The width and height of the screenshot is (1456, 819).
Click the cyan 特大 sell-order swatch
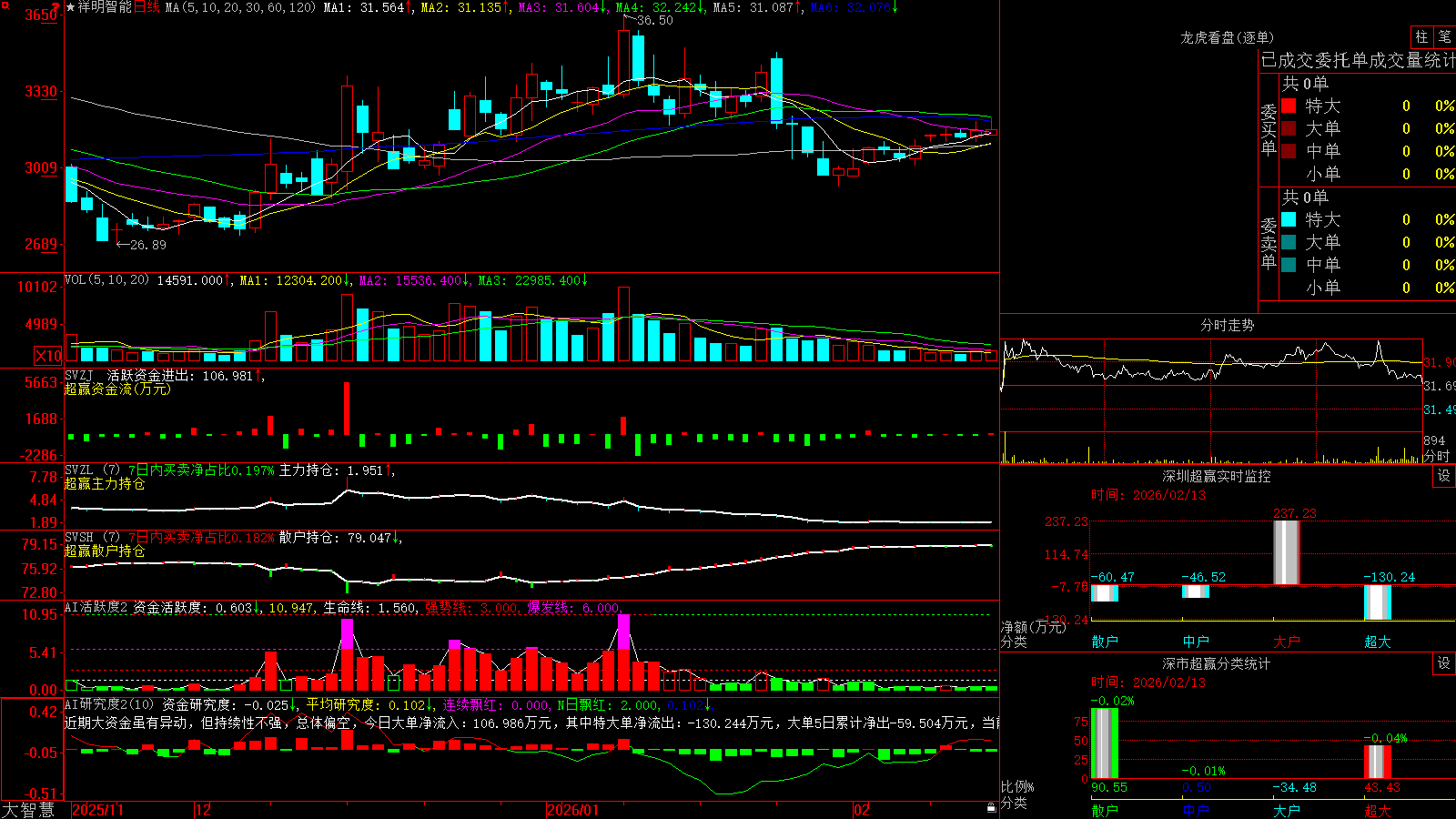tap(1289, 219)
